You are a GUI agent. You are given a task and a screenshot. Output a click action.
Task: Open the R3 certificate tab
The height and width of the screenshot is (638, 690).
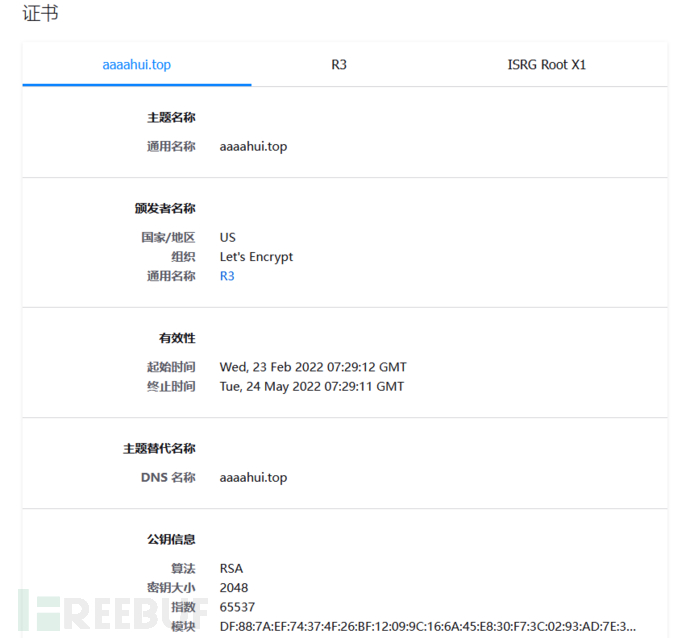(339, 65)
